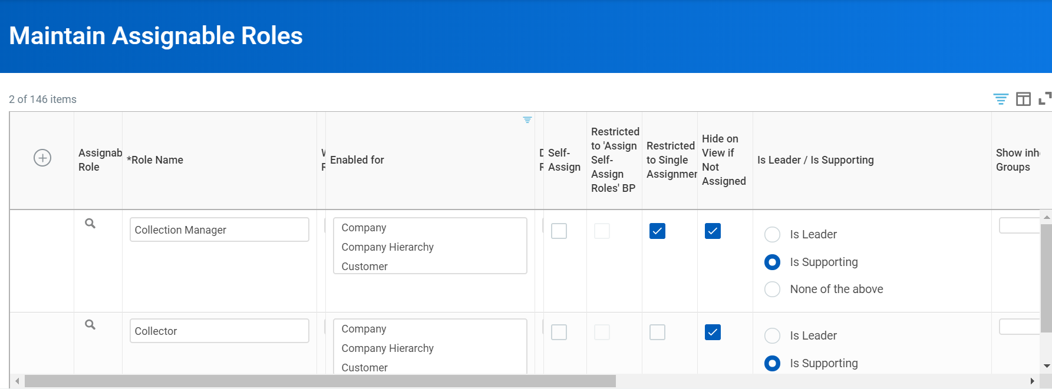Select Is Supporting for Collection Manager

773,262
